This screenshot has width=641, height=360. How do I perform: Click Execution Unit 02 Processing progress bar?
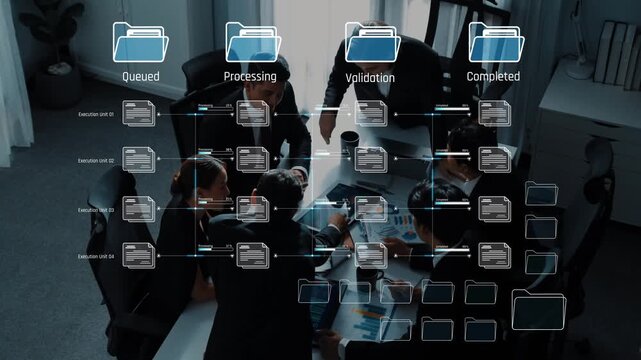click(215, 153)
